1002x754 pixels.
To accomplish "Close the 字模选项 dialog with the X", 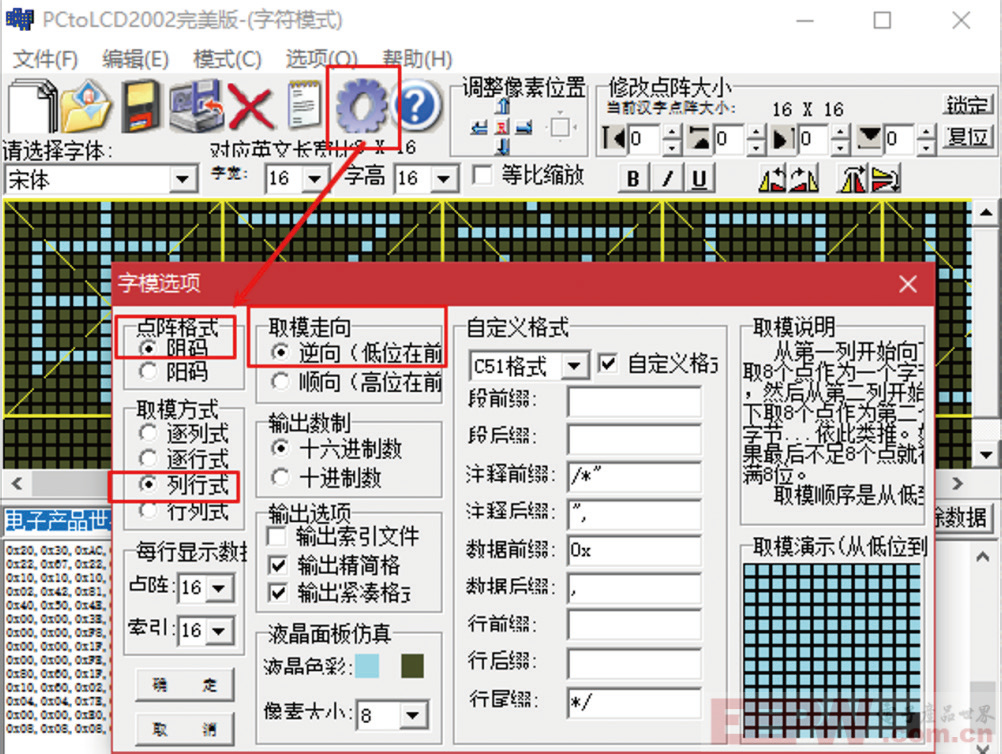I will 907,284.
